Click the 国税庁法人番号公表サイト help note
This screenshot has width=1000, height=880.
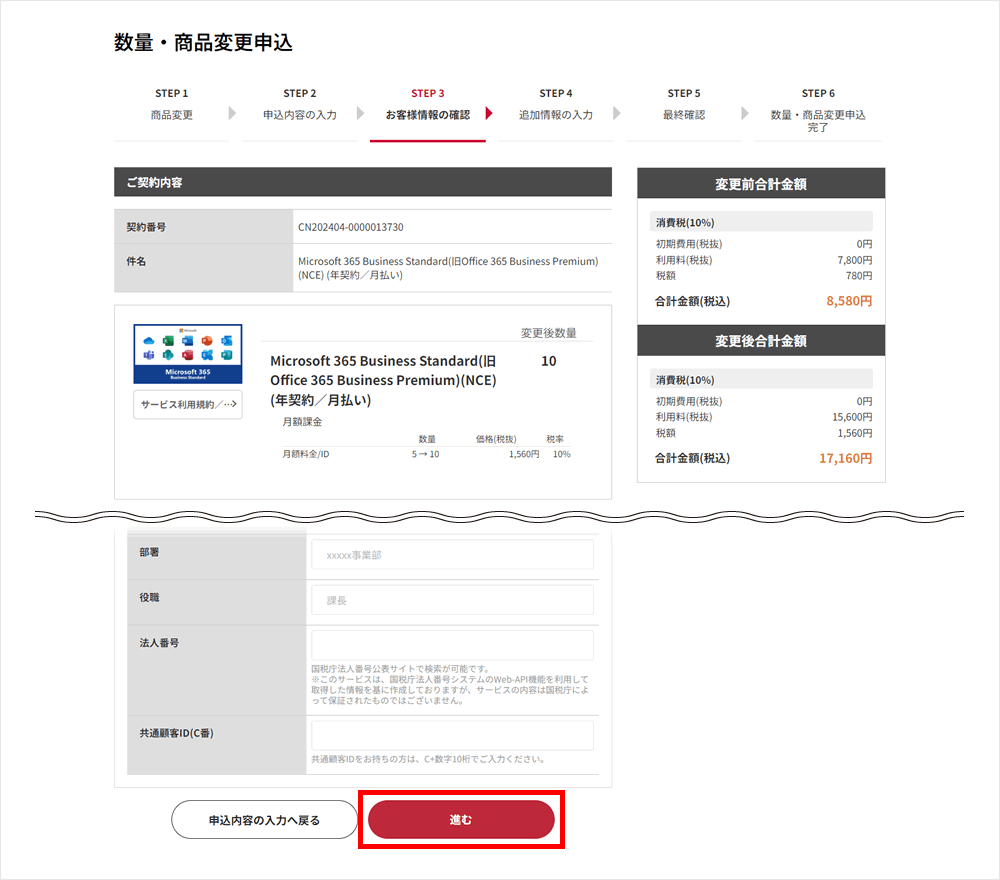[450, 685]
